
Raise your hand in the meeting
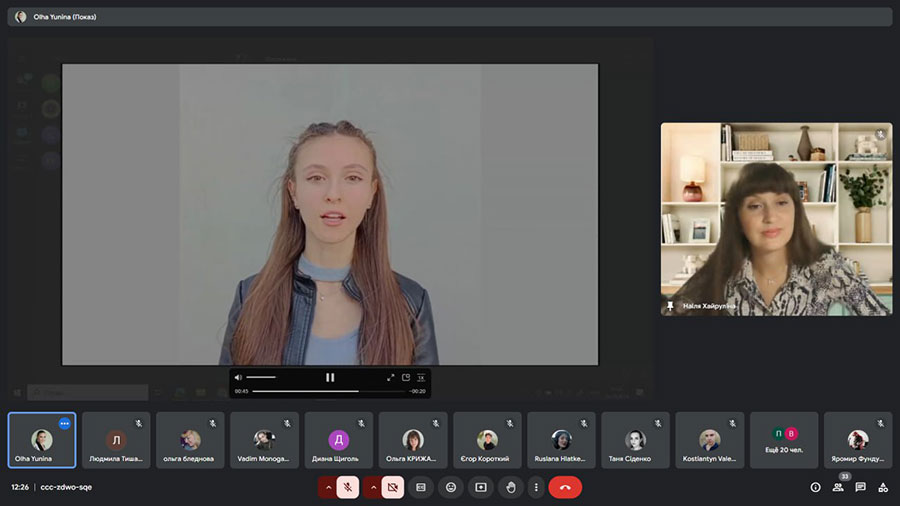tap(511, 487)
